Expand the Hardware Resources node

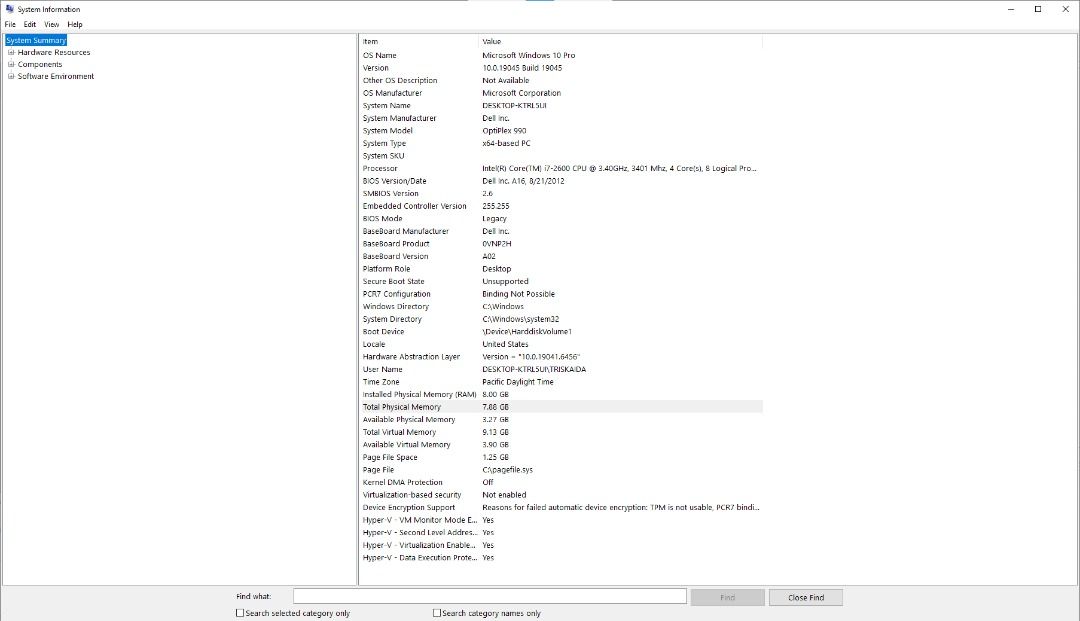(x=11, y=52)
